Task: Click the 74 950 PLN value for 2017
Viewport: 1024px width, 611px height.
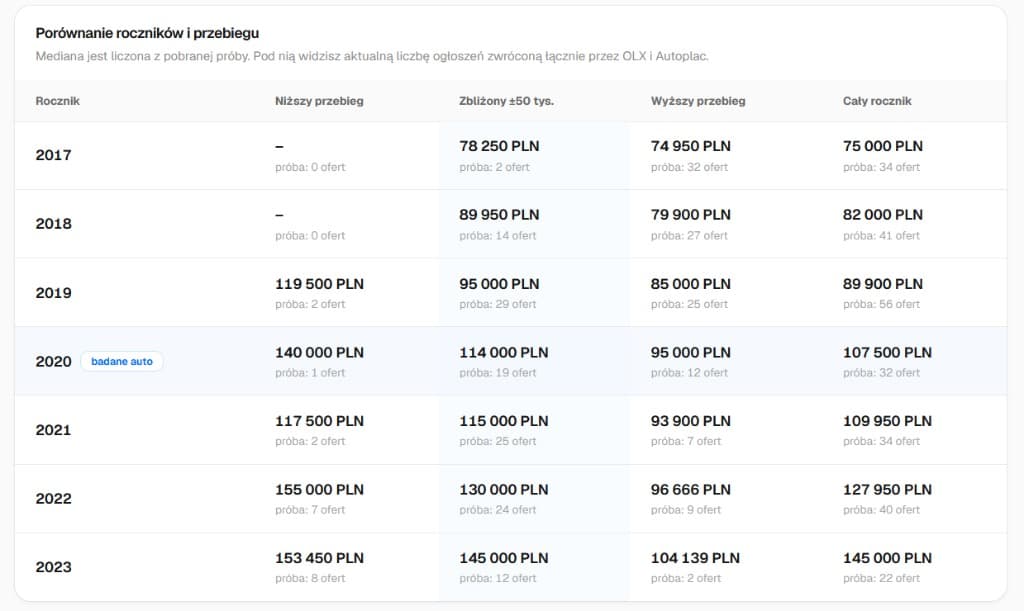Action: point(690,146)
